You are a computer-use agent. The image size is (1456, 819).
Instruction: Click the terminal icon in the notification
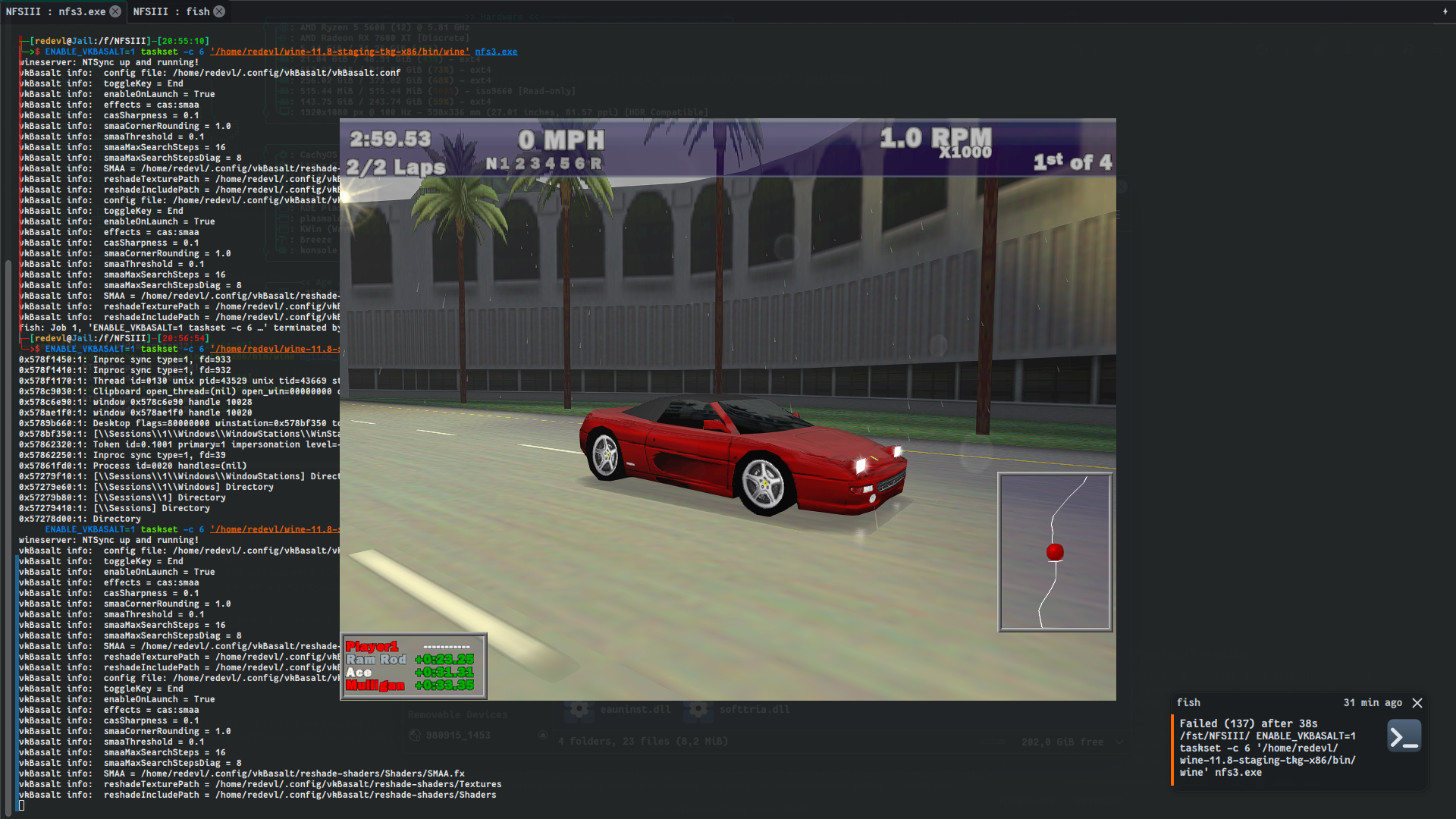tap(1404, 736)
